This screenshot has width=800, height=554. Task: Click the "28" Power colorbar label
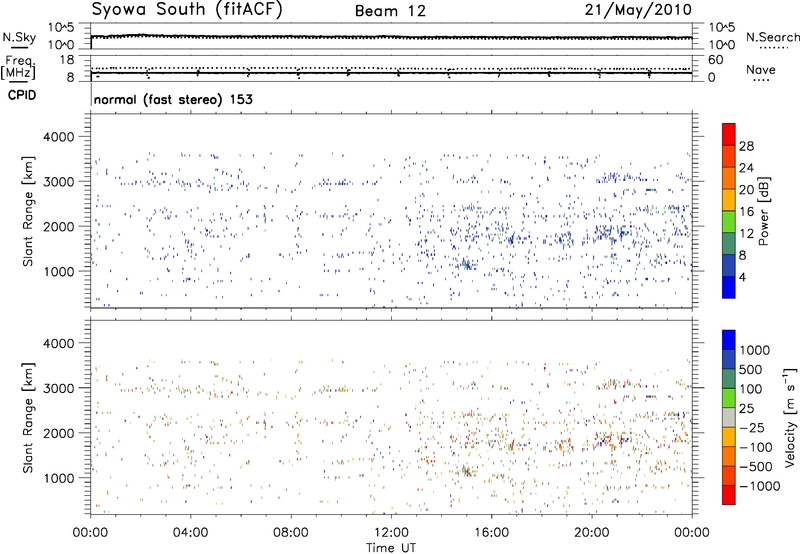click(746, 146)
